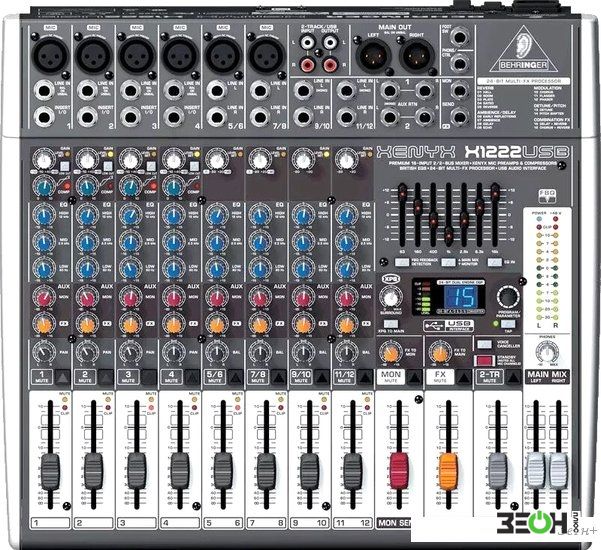Viewport: 601px width, 550px height.
Task: Enable the VOICE CANCELLER button
Action: pos(484,344)
